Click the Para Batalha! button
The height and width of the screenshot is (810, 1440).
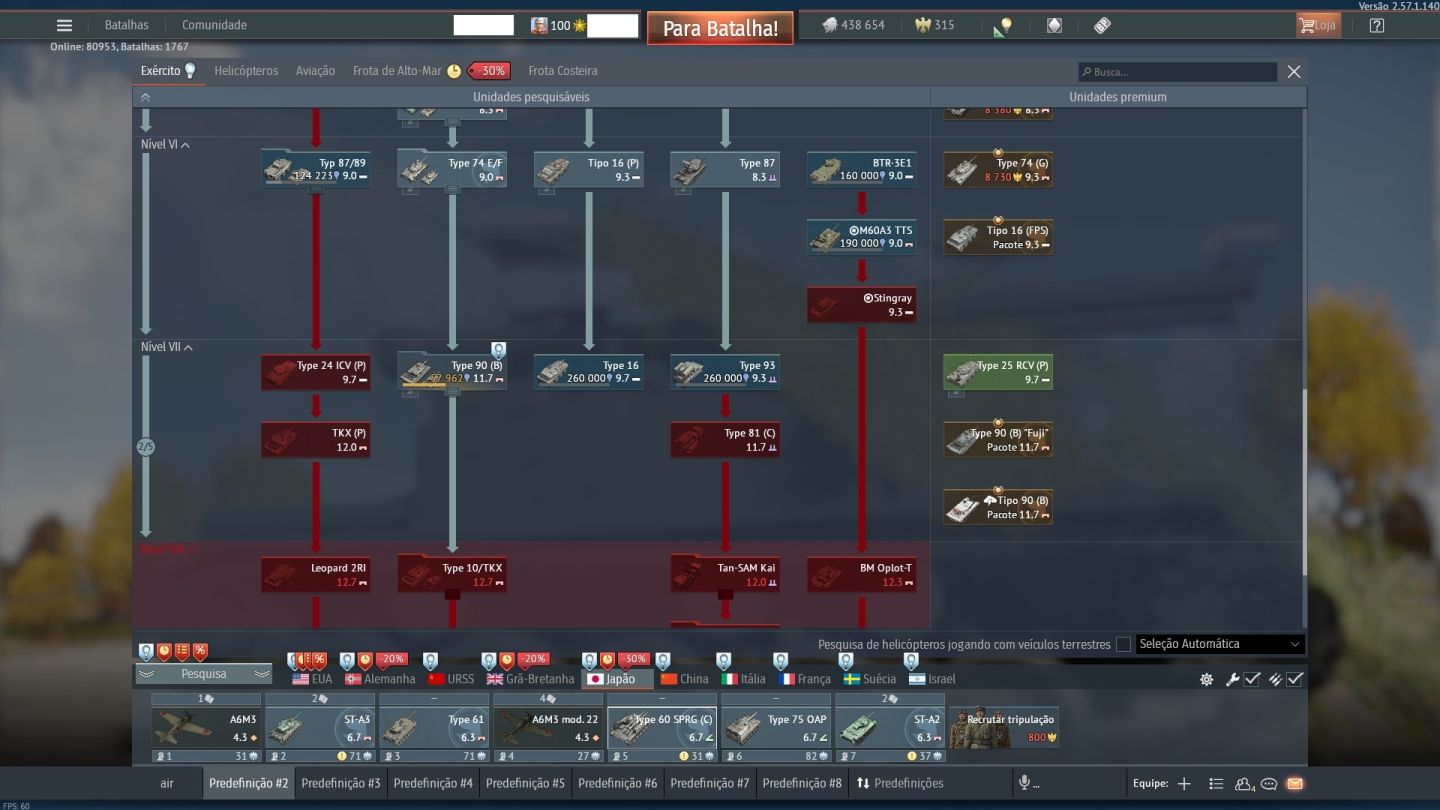click(x=720, y=28)
